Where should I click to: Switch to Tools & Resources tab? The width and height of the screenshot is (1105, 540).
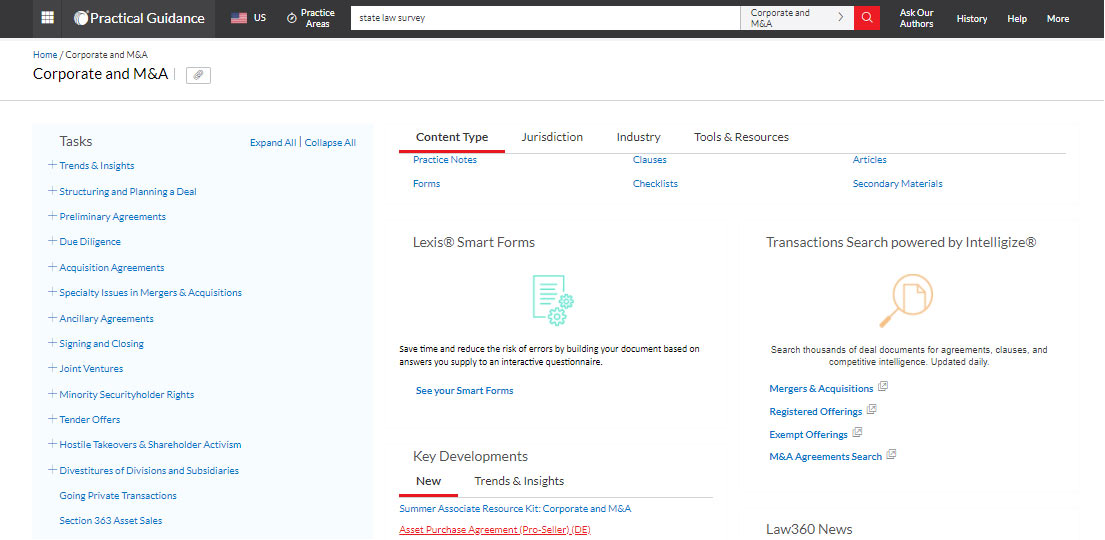pyautogui.click(x=741, y=137)
